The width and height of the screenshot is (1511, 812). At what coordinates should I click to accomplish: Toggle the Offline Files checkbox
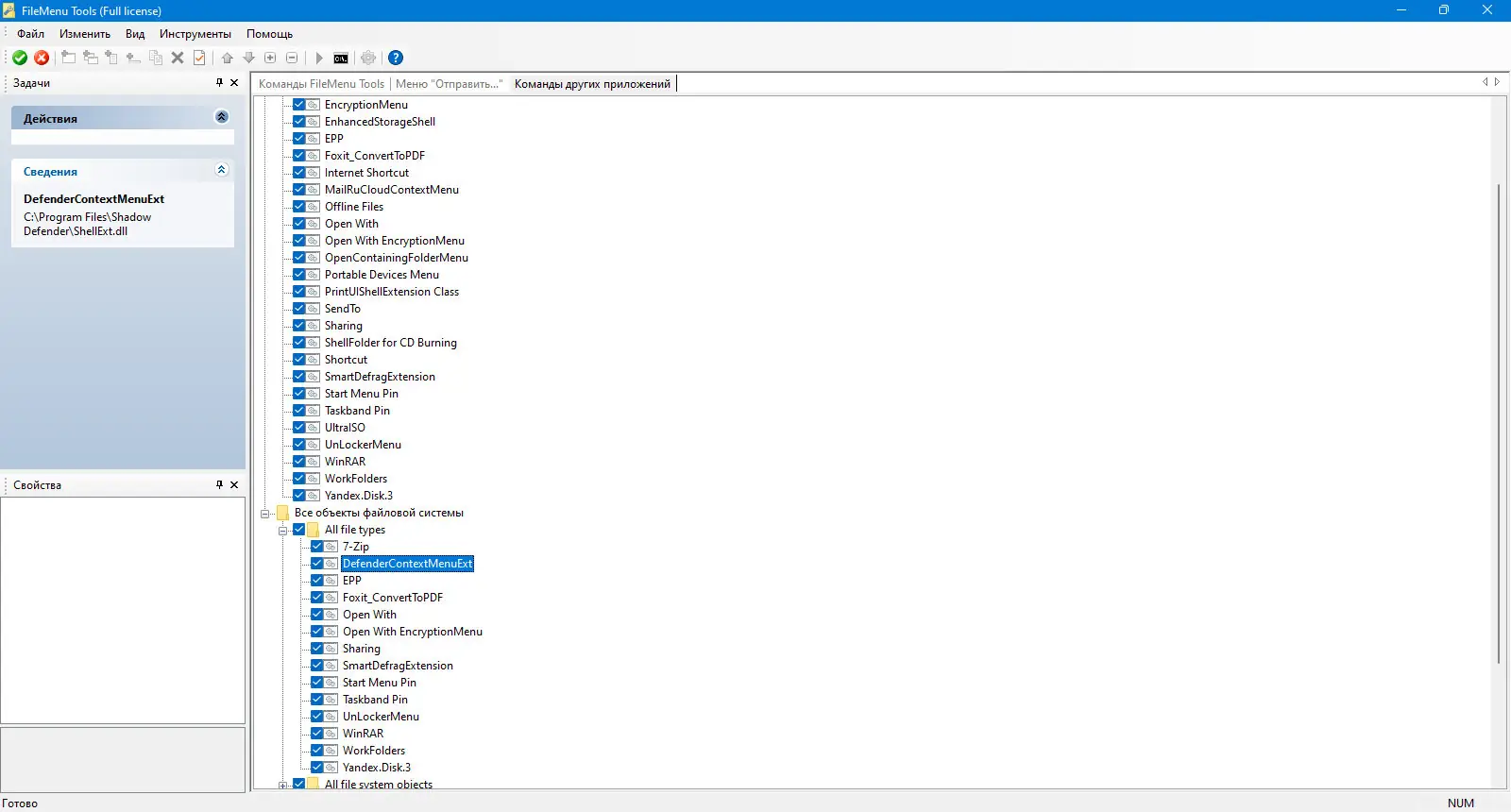tap(299, 207)
